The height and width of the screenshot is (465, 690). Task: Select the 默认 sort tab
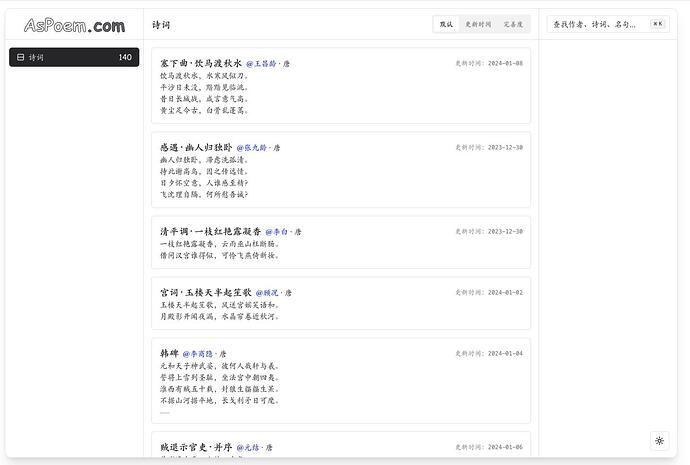446,24
